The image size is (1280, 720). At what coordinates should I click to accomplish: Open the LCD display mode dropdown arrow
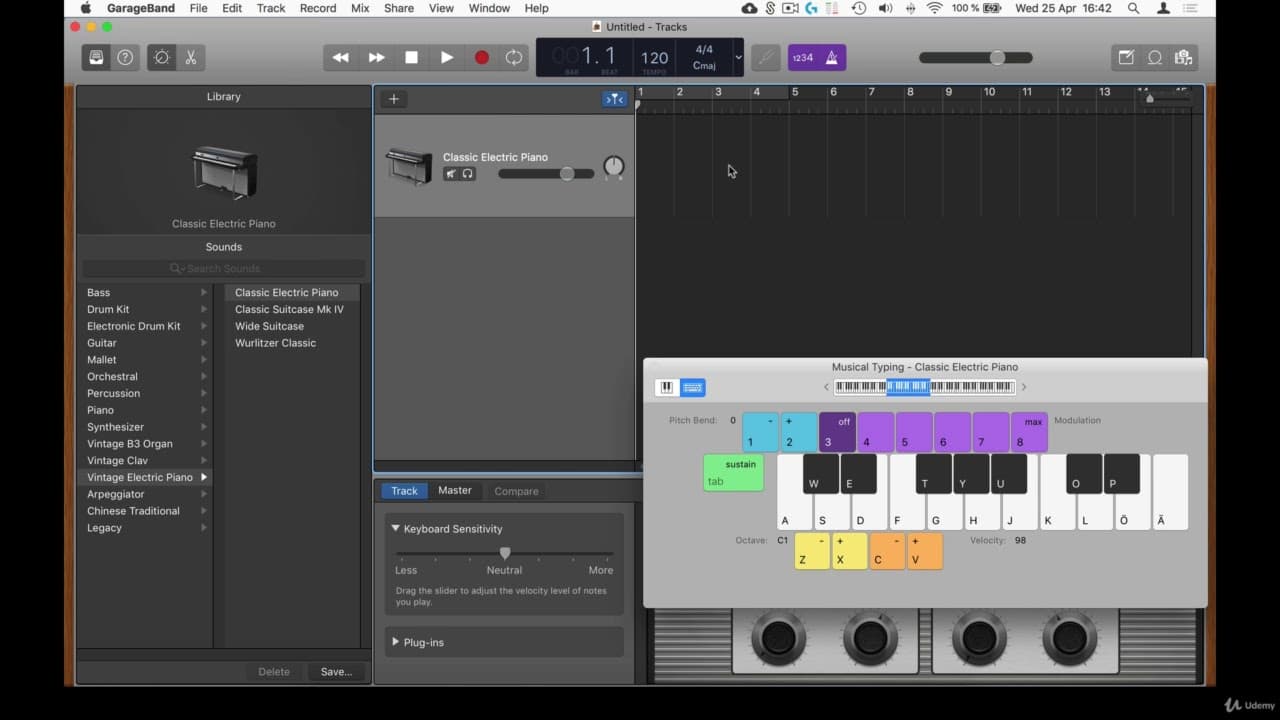coord(739,57)
